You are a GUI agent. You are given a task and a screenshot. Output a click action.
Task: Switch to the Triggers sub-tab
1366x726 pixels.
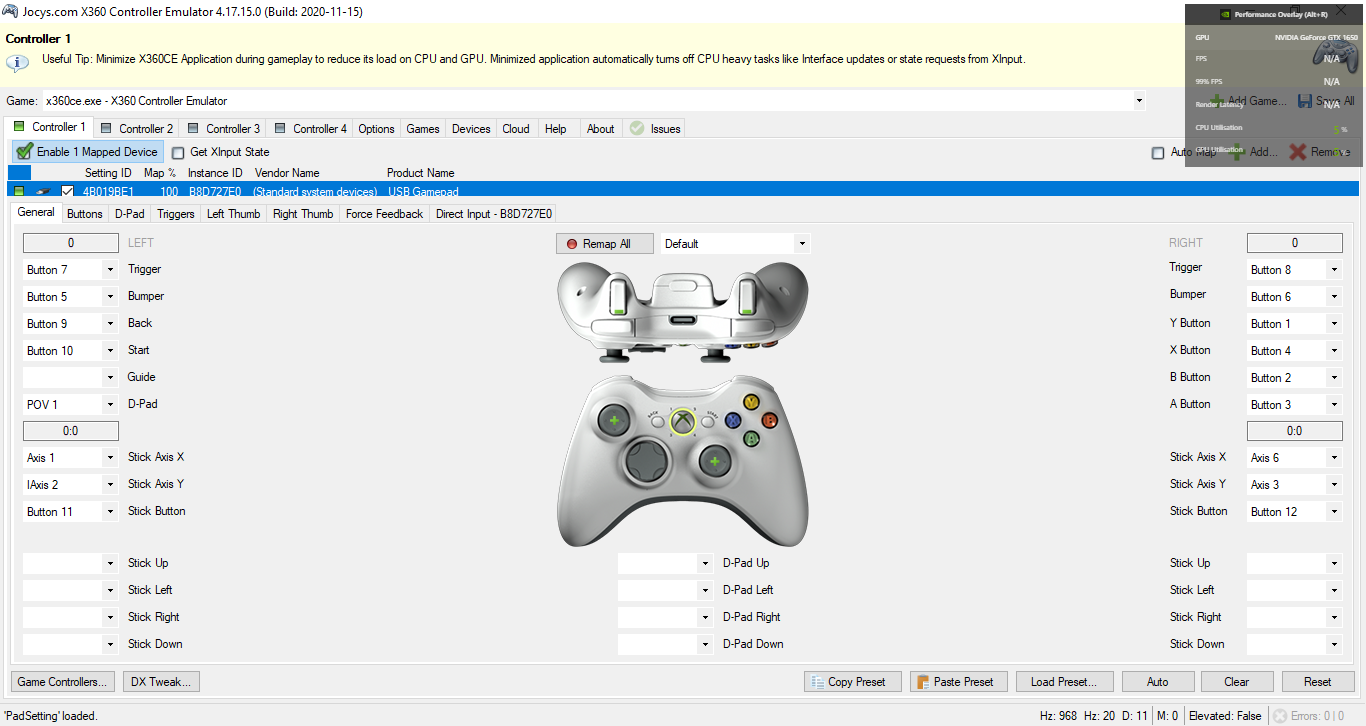pos(176,214)
